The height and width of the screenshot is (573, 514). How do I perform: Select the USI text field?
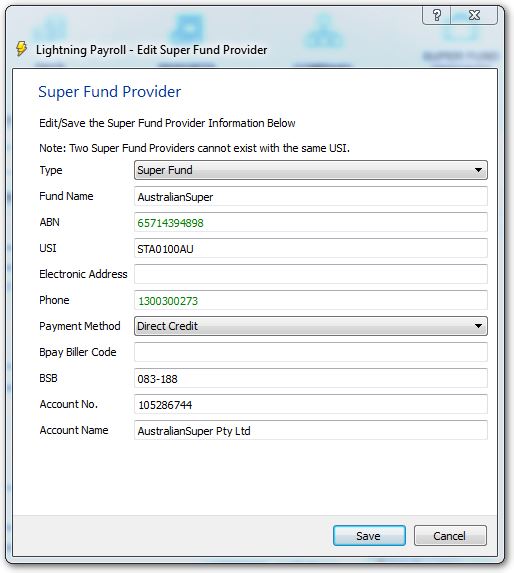pyautogui.click(x=311, y=248)
